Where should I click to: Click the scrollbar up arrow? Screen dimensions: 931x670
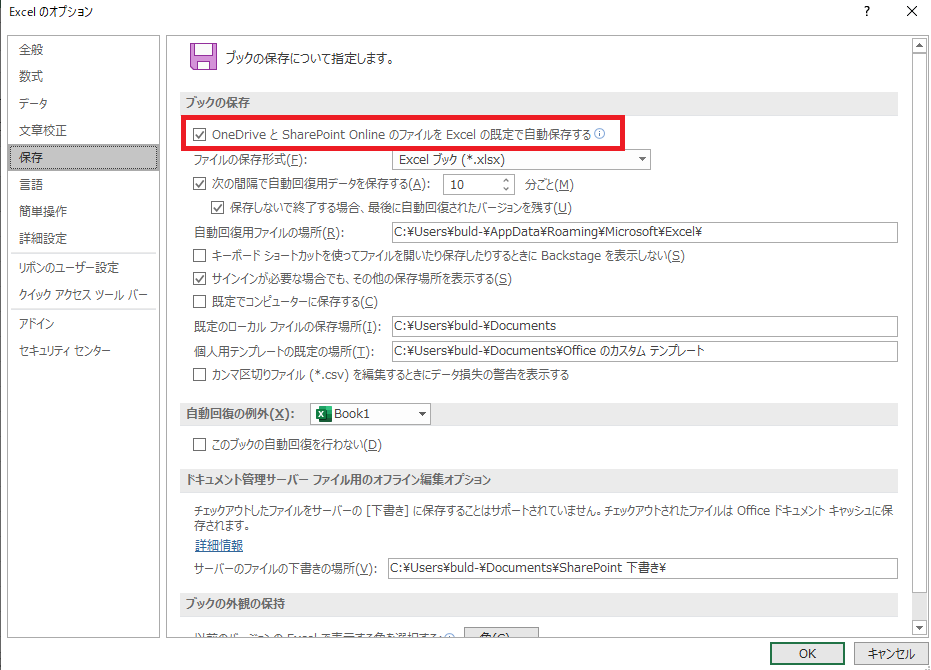pyautogui.click(x=919, y=46)
